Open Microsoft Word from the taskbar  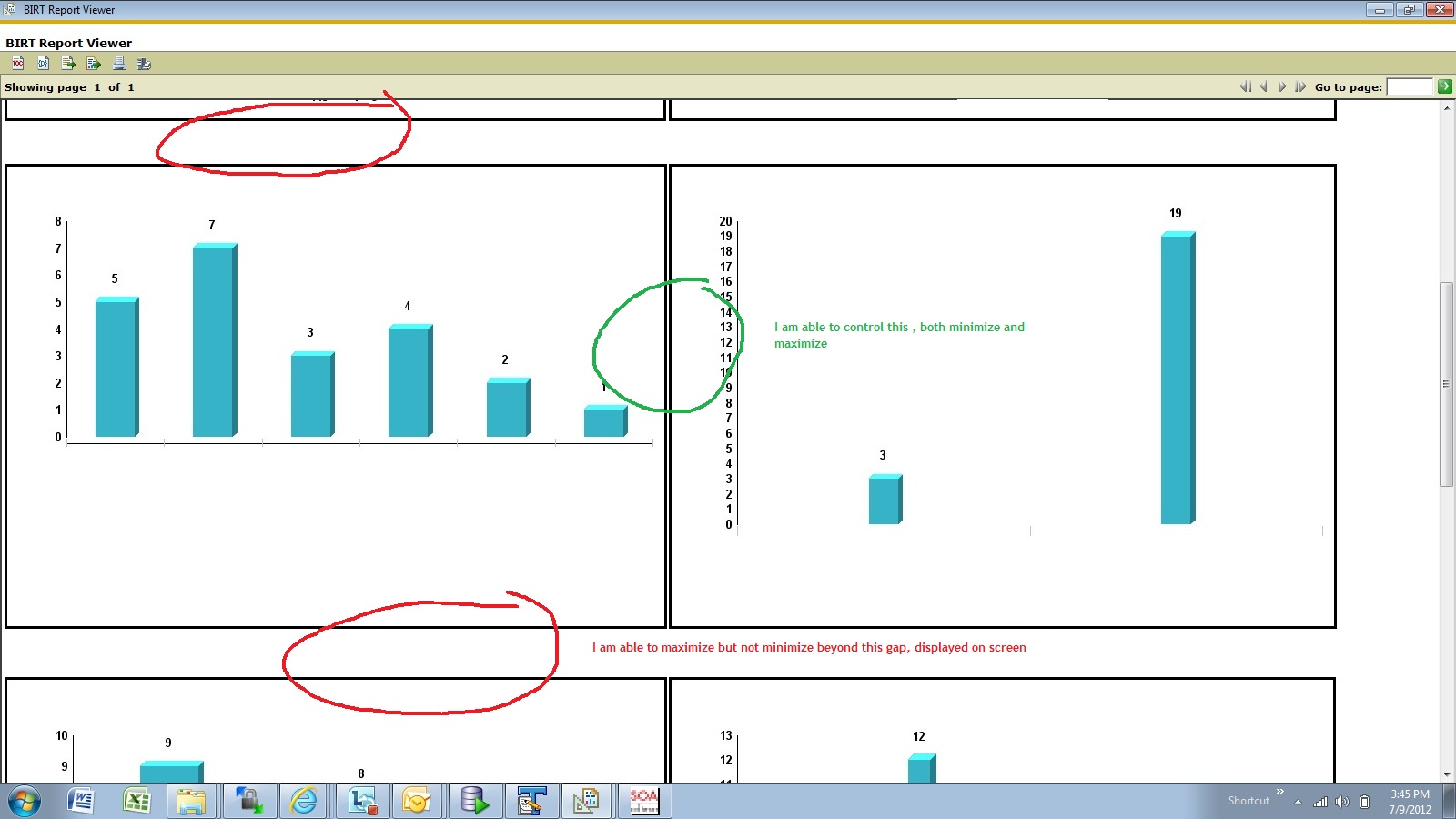[x=81, y=801]
